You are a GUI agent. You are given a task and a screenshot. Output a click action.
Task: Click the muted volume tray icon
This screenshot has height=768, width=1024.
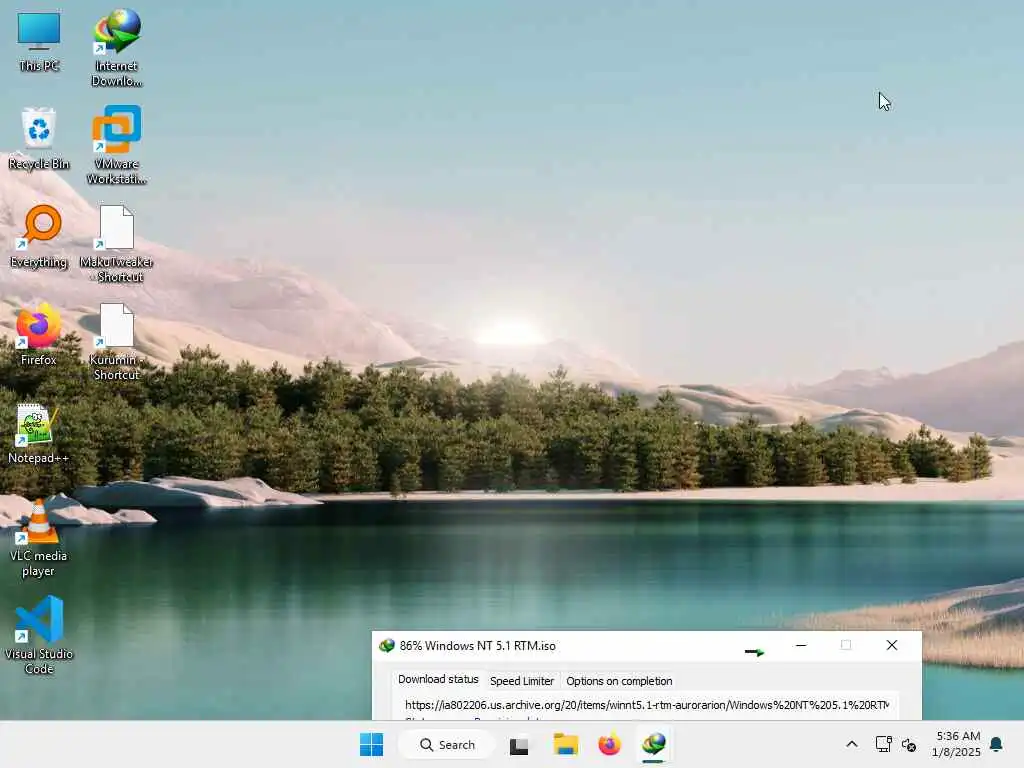click(x=908, y=744)
